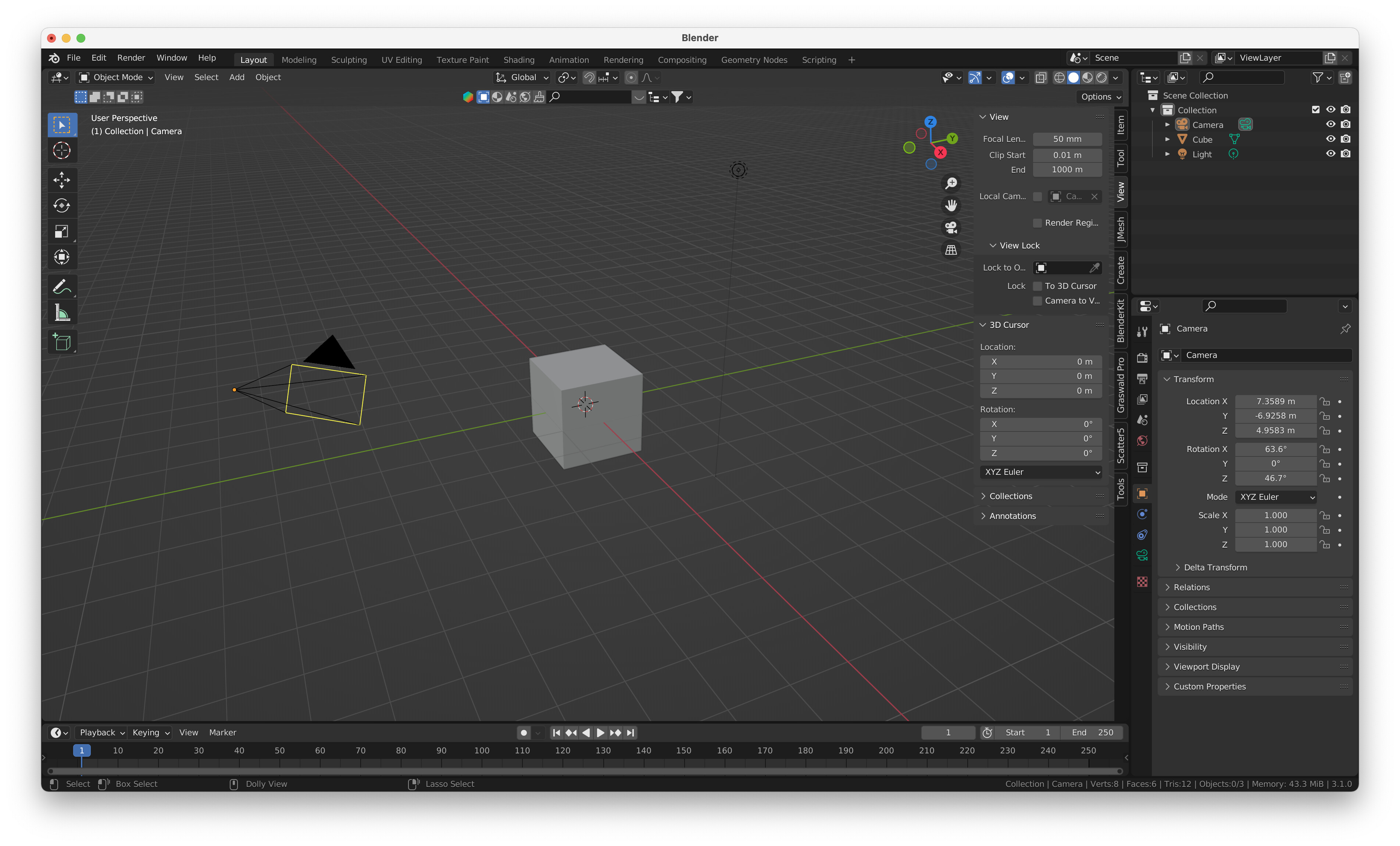Click the pan view hand icon

[x=951, y=205]
